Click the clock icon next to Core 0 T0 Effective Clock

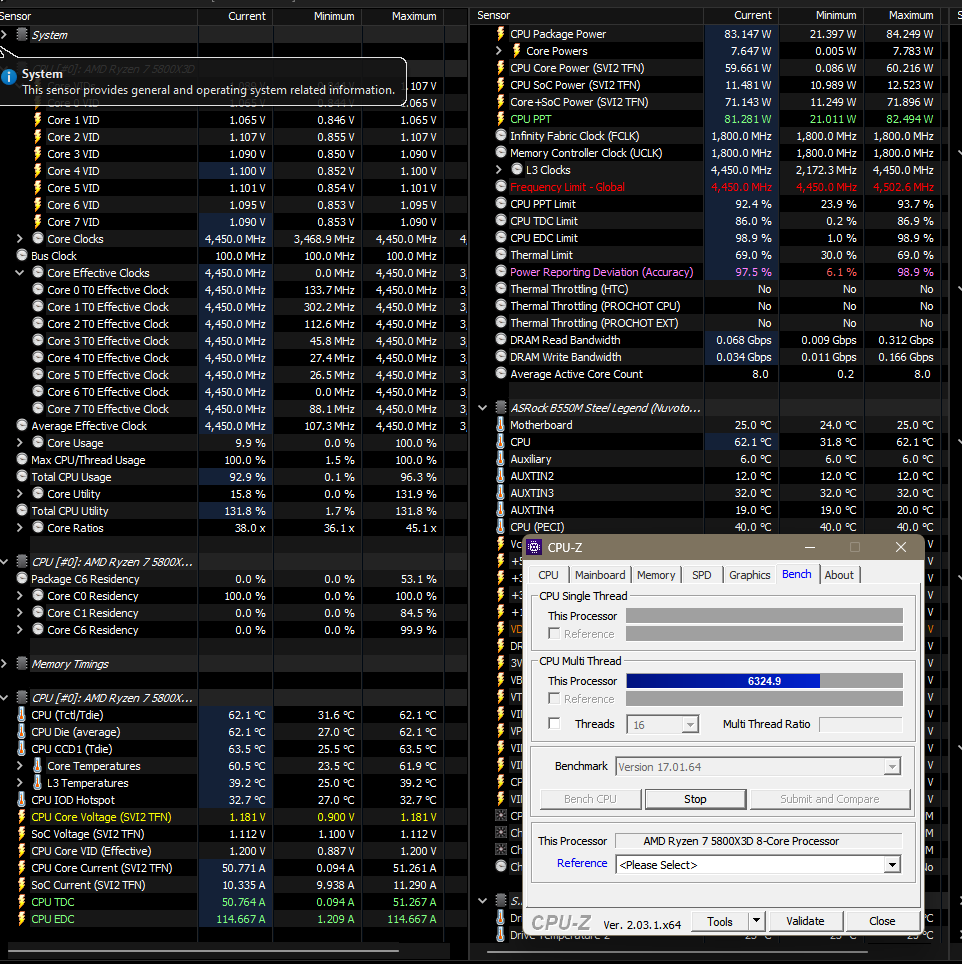pyautogui.click(x=38, y=289)
